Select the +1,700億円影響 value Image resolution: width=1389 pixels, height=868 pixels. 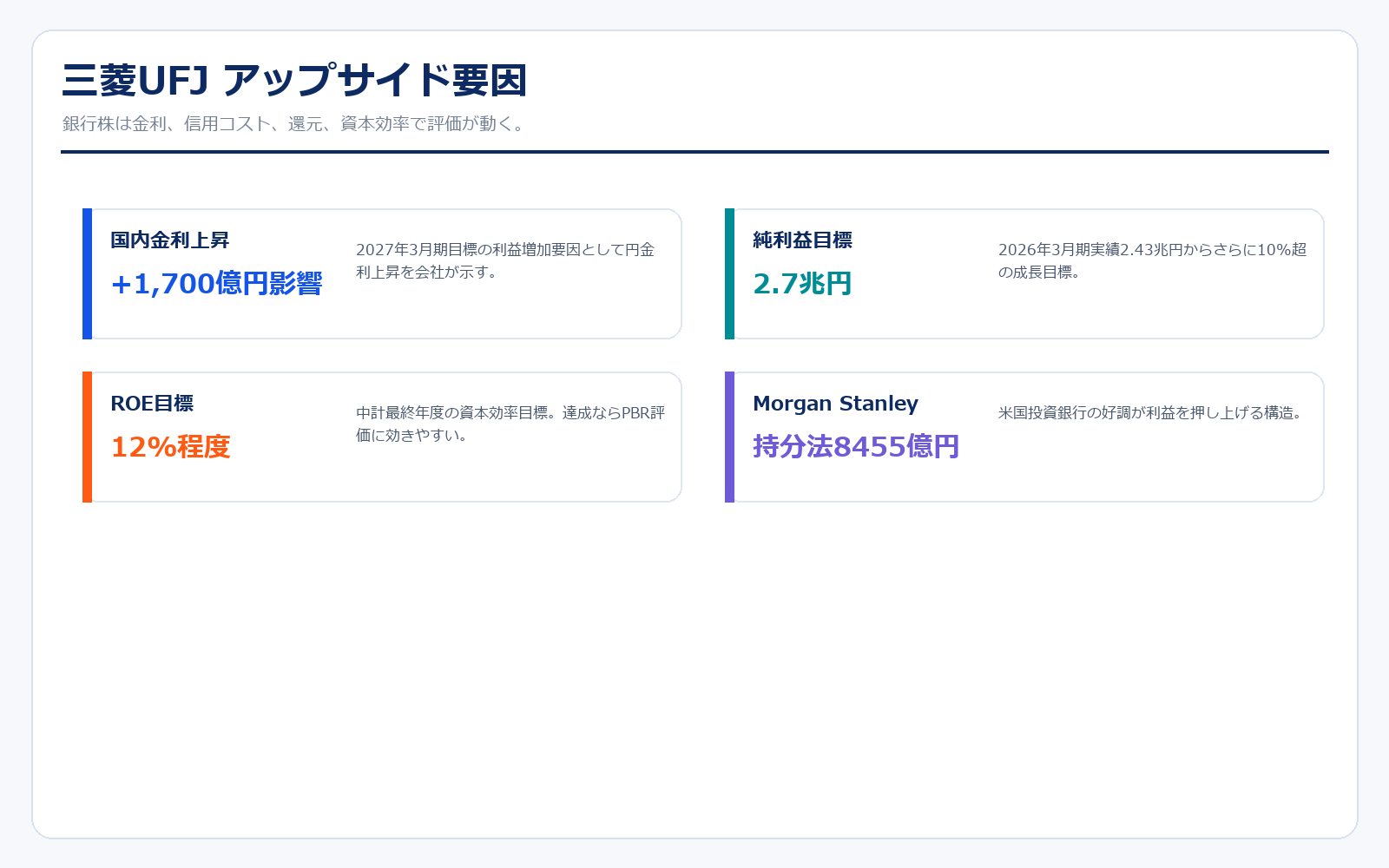[216, 284]
